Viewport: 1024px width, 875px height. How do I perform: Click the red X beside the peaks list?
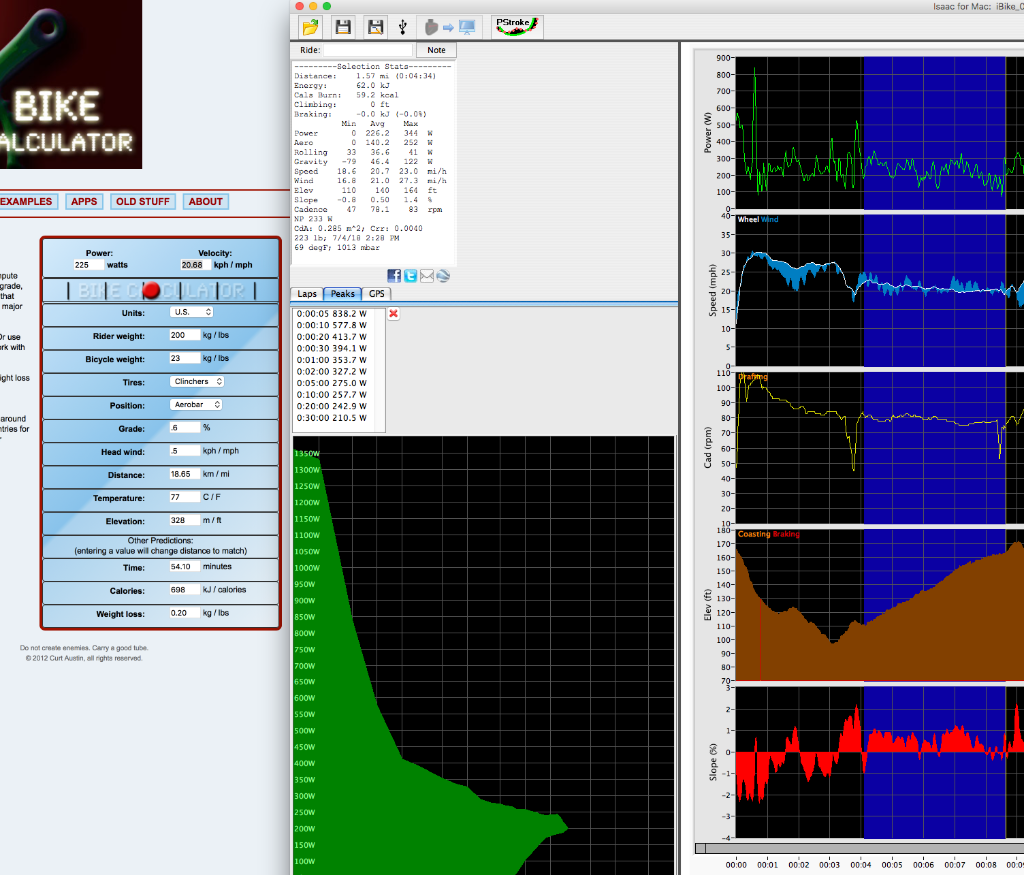393,314
